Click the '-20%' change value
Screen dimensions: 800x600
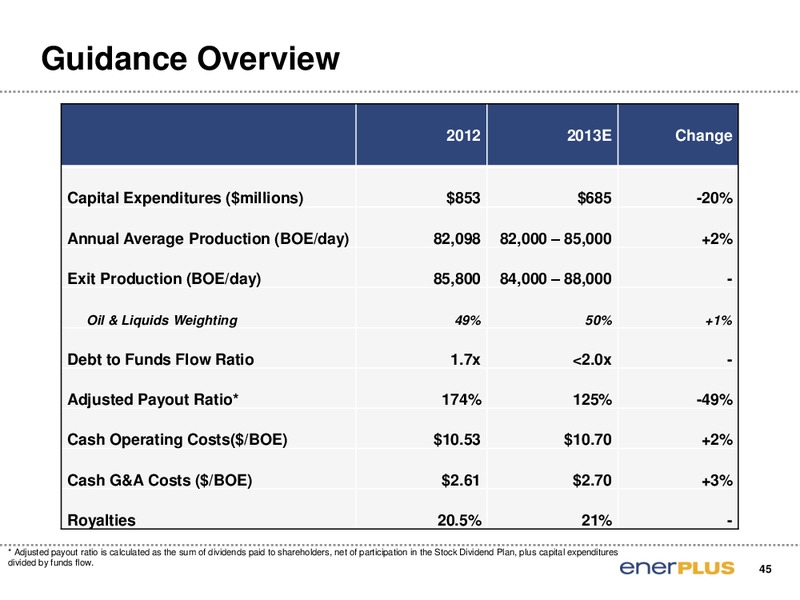point(715,198)
